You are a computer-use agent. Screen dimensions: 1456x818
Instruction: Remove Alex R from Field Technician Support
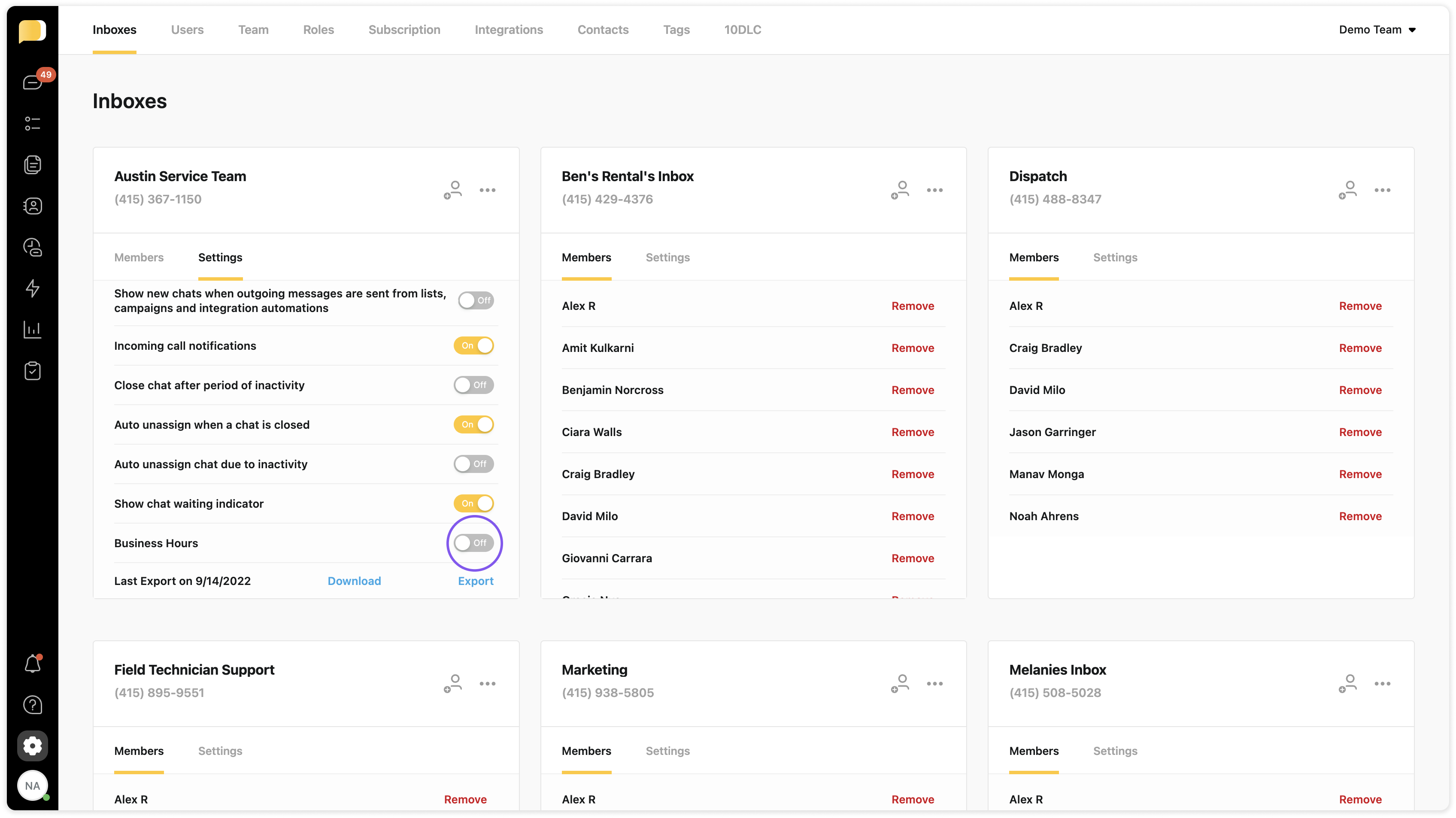(x=465, y=800)
